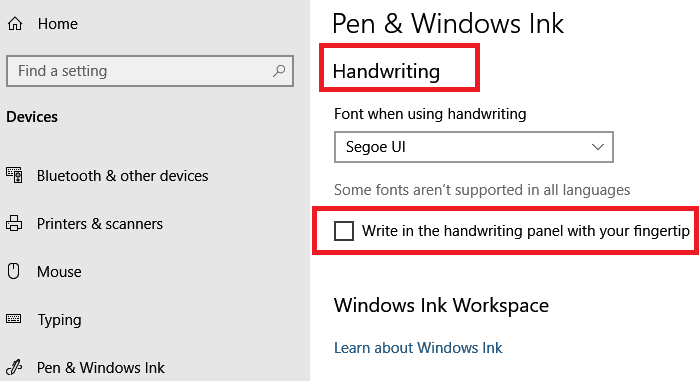Image resolution: width=700 pixels, height=381 pixels.
Task: Click the Home house icon
Action: pyautogui.click(x=15, y=24)
